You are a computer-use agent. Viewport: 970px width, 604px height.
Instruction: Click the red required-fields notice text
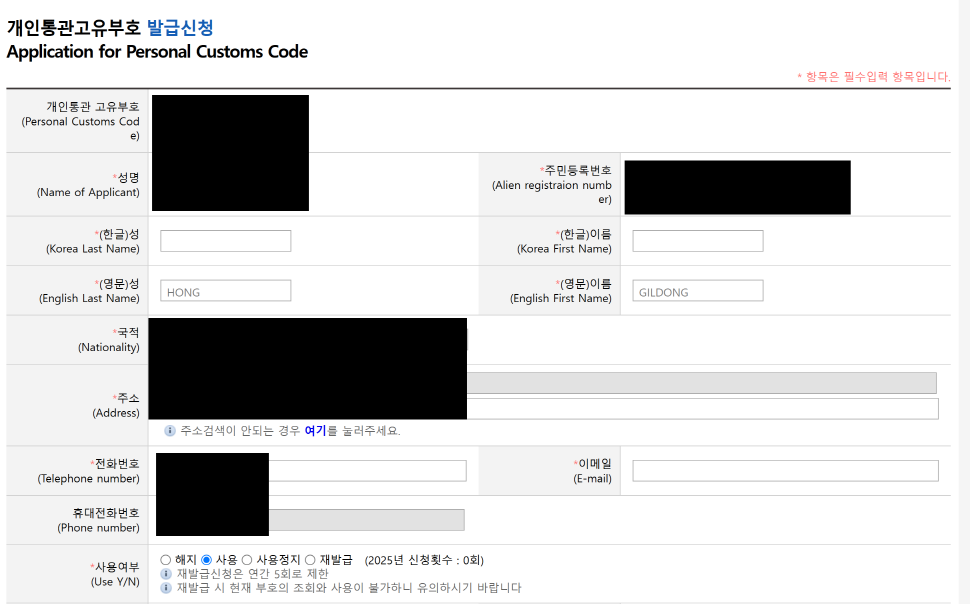873,77
